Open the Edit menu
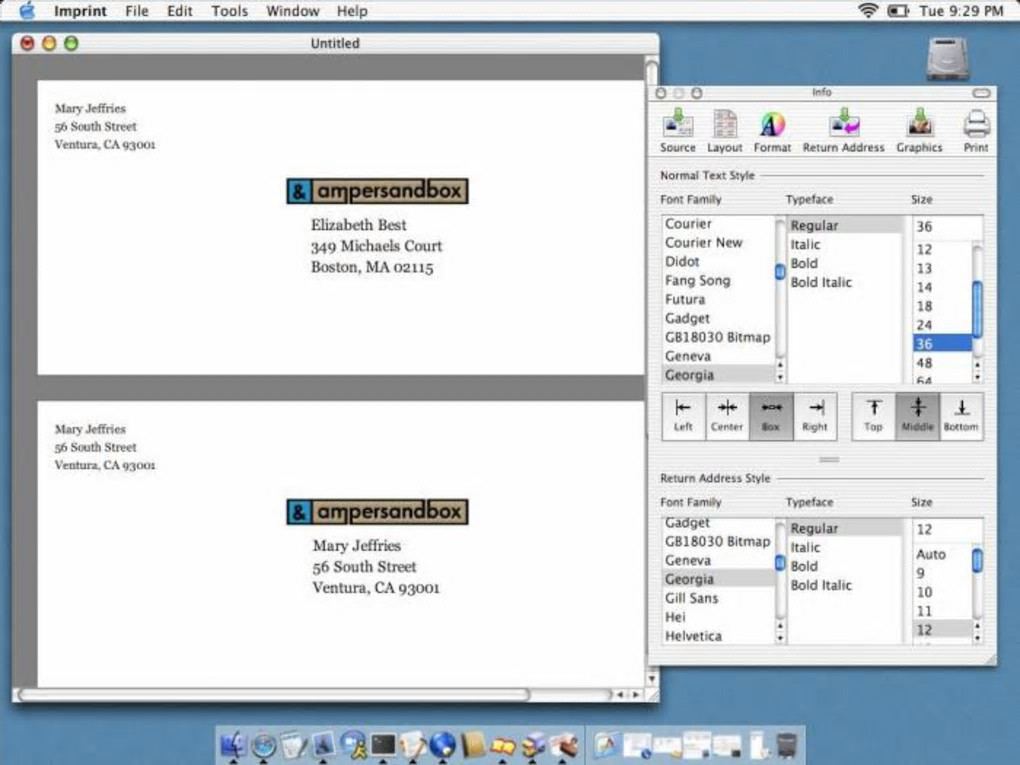 [x=180, y=11]
